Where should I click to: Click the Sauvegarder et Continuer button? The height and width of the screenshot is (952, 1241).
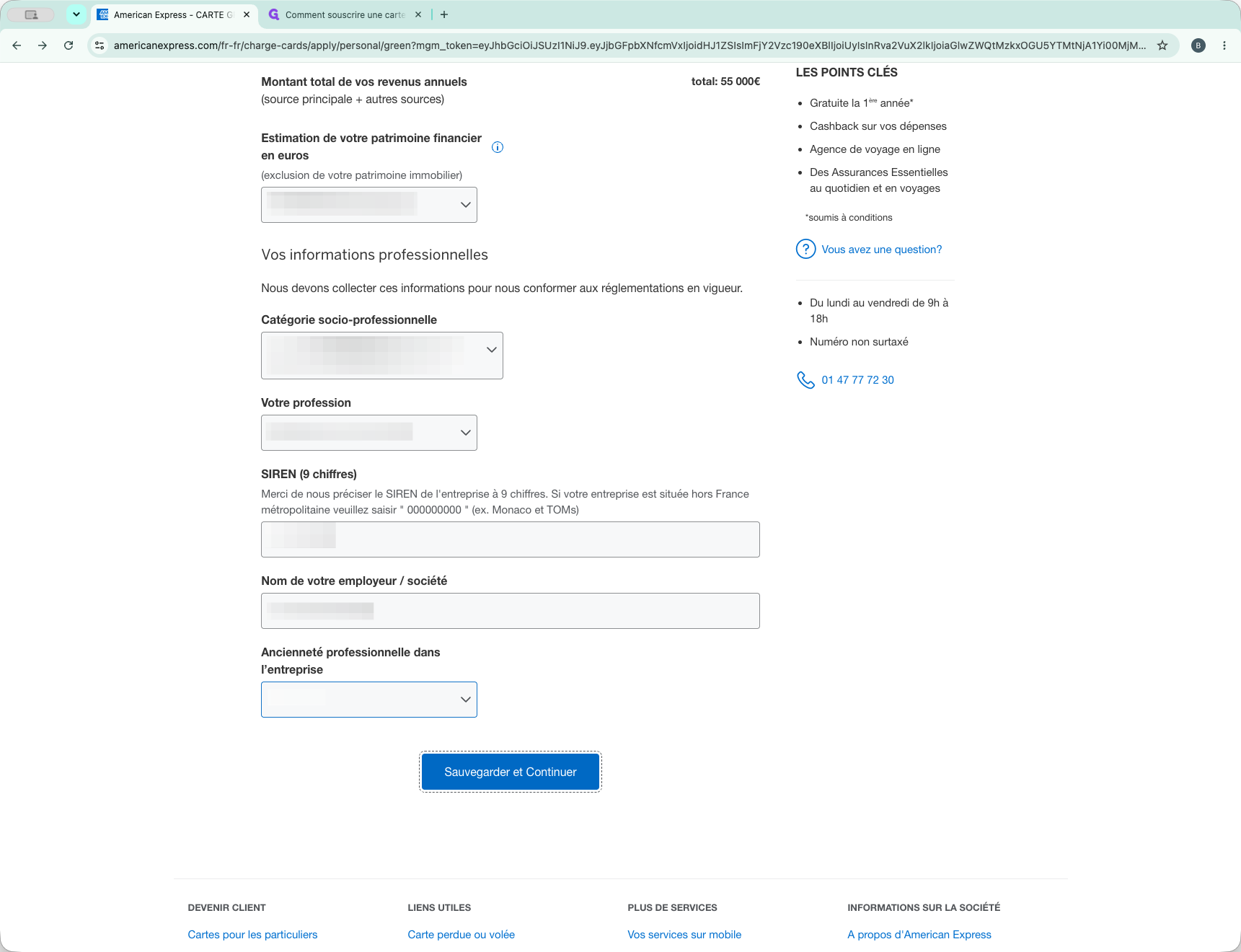click(x=511, y=772)
